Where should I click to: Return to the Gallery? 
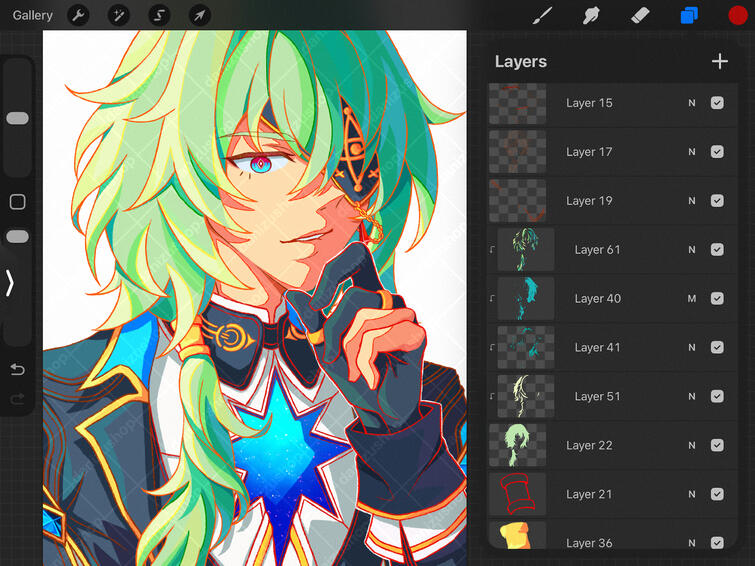coord(33,16)
